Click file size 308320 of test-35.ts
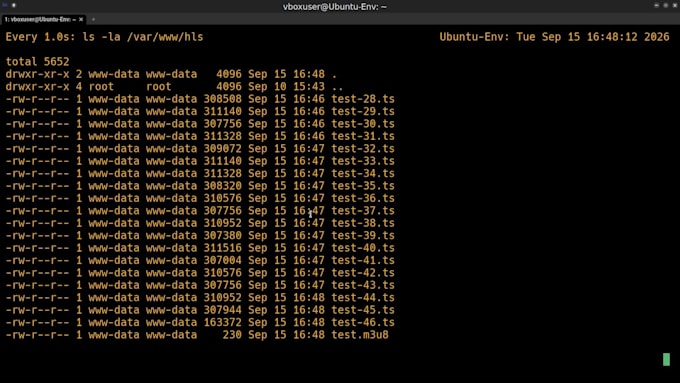The width and height of the screenshot is (680, 383). tap(222, 186)
